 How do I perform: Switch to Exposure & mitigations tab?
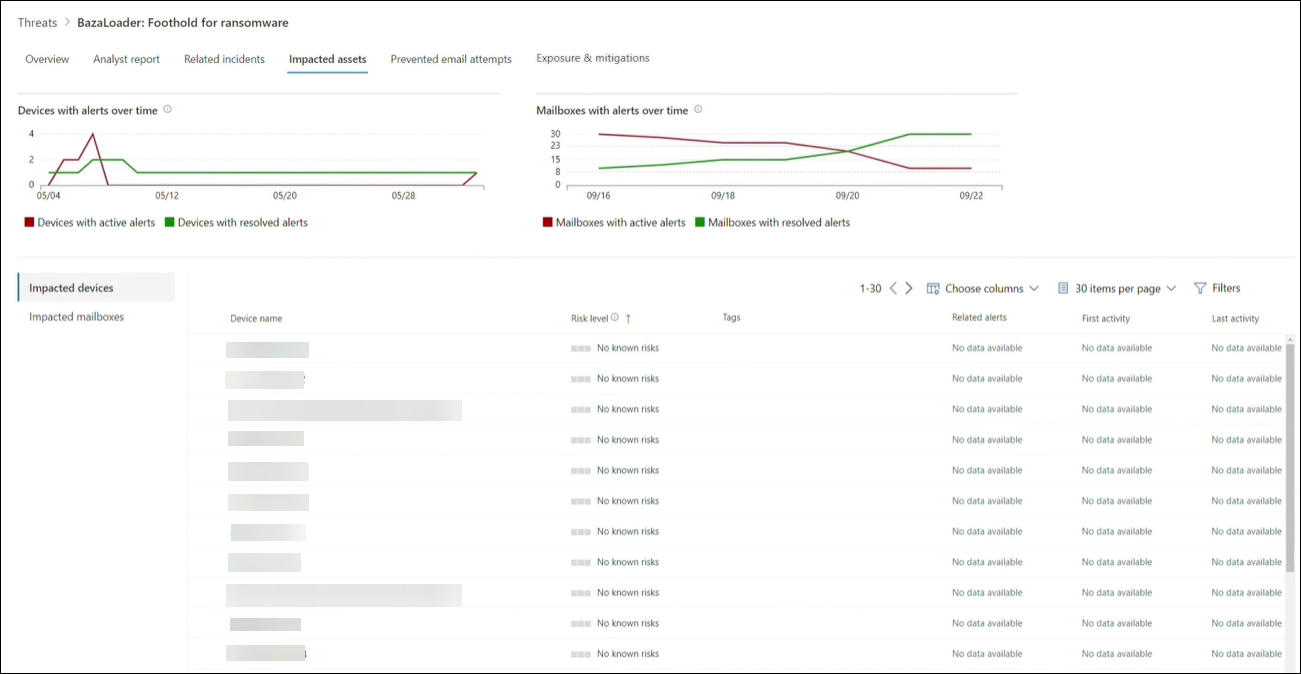pos(593,58)
